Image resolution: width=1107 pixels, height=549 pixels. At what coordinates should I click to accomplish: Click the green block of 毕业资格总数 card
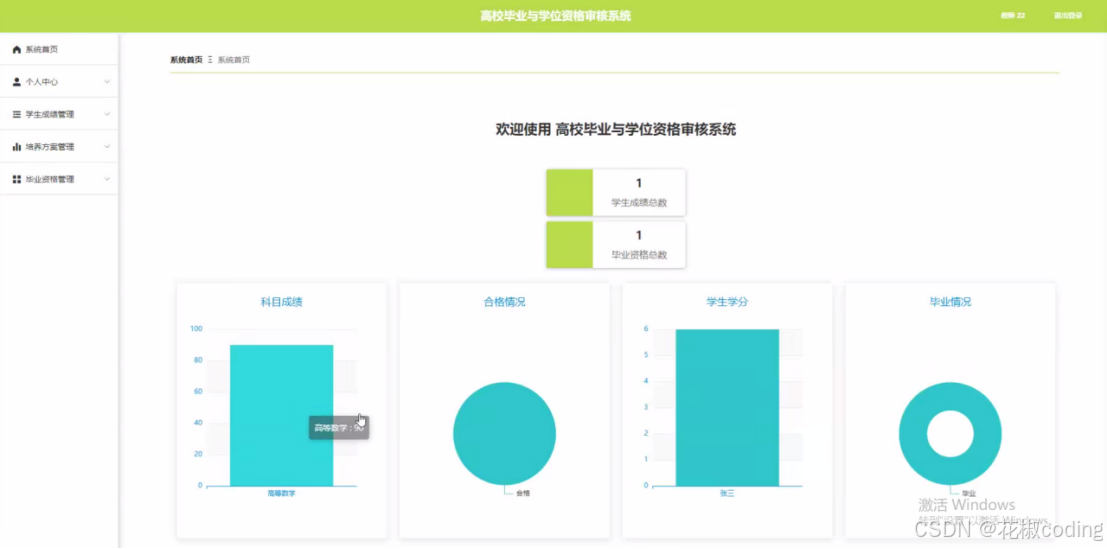click(570, 245)
